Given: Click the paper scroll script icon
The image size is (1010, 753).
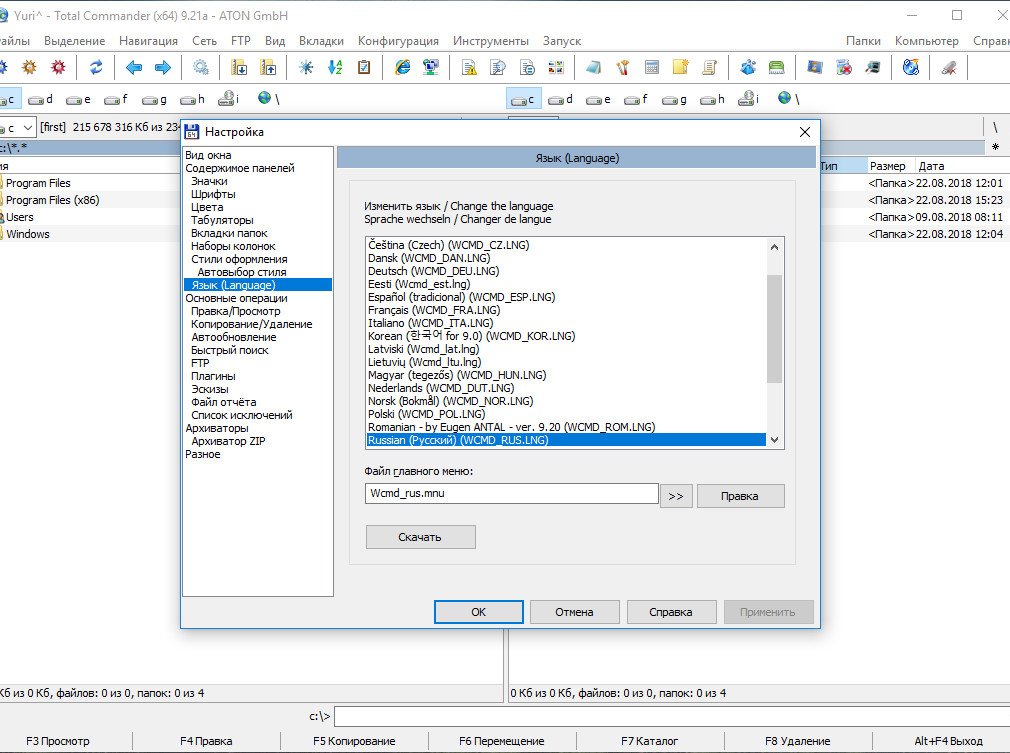Looking at the screenshot, I should point(709,67).
